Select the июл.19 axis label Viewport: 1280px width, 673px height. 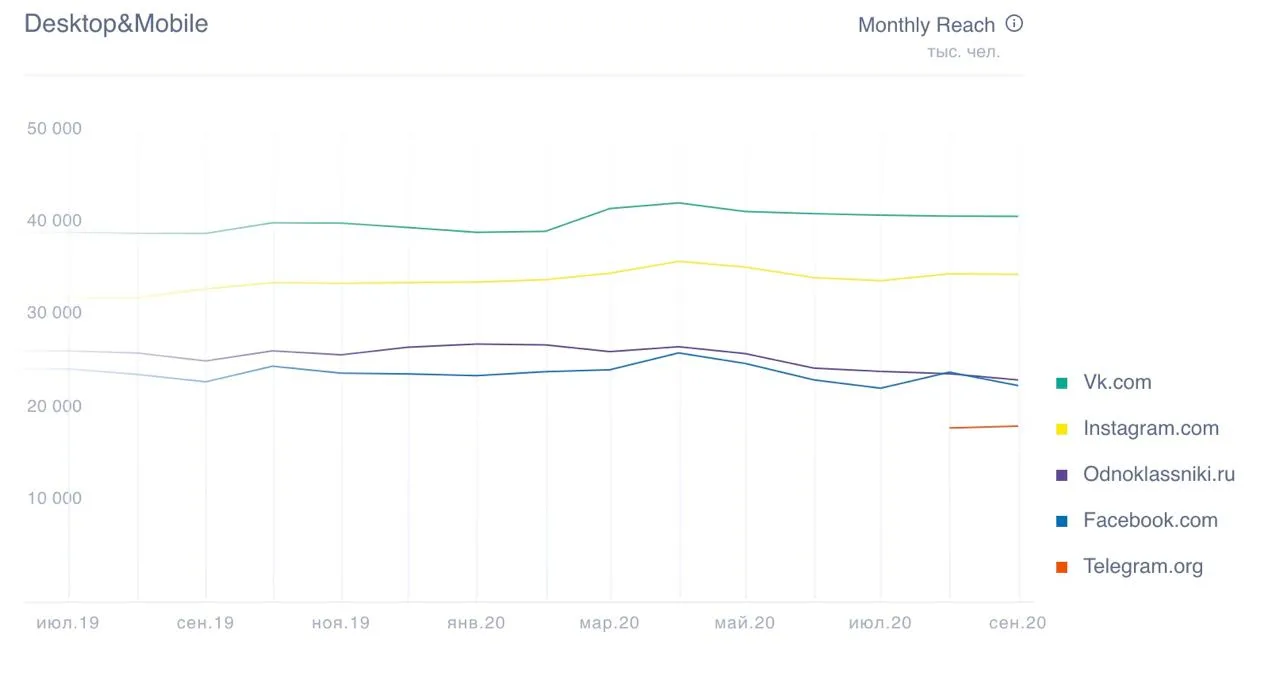68,623
